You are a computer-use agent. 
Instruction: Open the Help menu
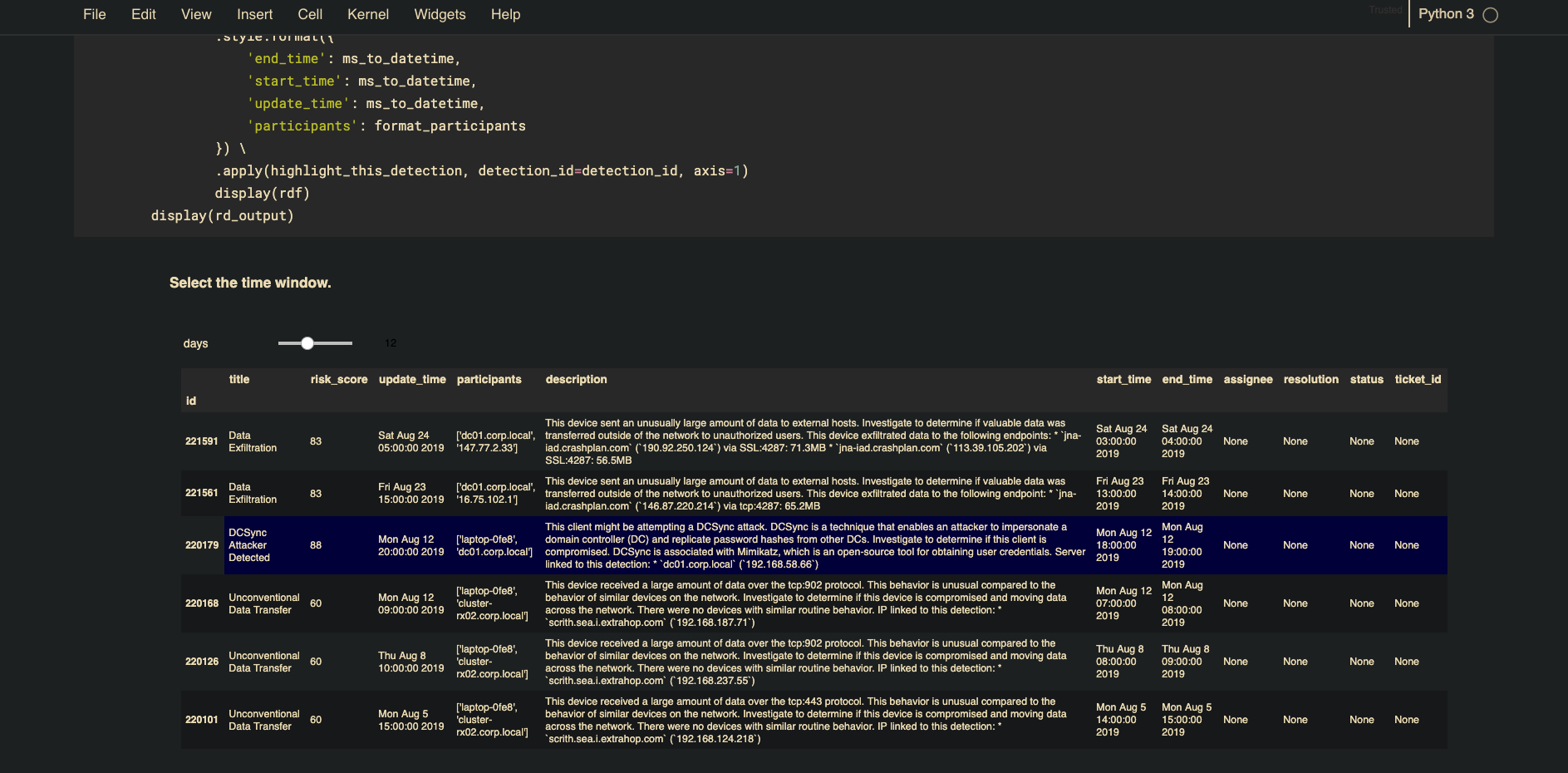pos(505,14)
